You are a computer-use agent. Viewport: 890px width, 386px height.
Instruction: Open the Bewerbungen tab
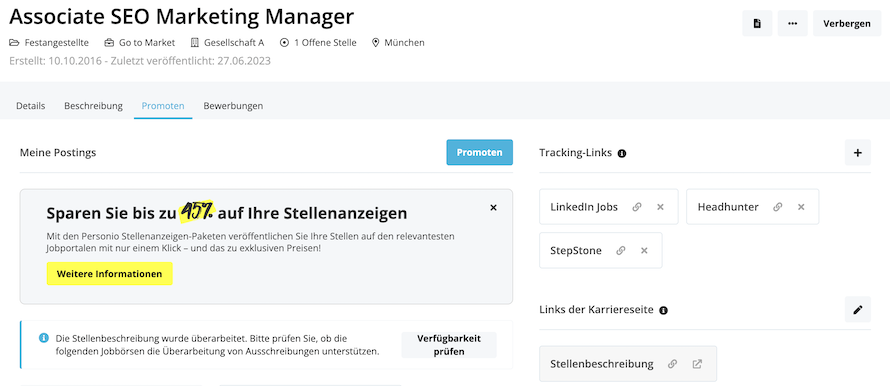coord(233,106)
